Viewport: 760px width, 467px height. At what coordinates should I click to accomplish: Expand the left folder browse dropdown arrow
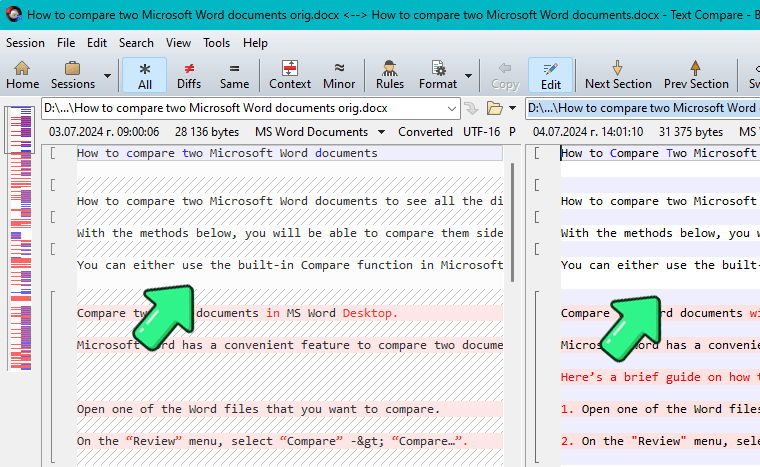[x=512, y=108]
